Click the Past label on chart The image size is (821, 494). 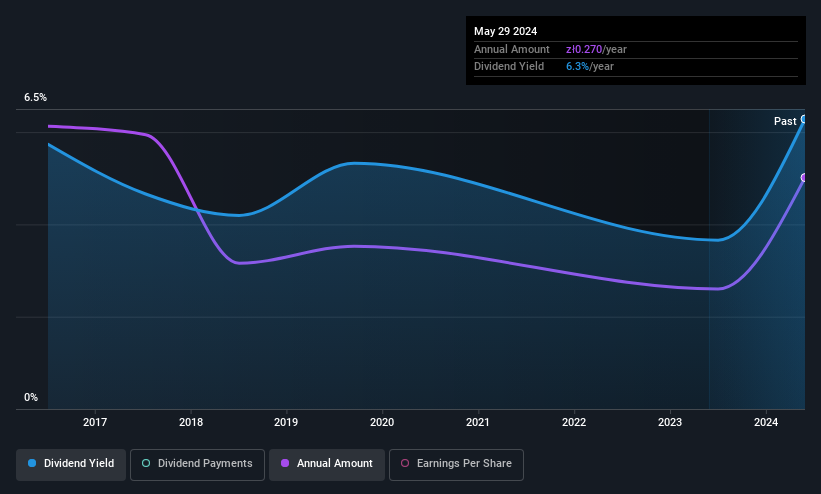pyautogui.click(x=785, y=122)
